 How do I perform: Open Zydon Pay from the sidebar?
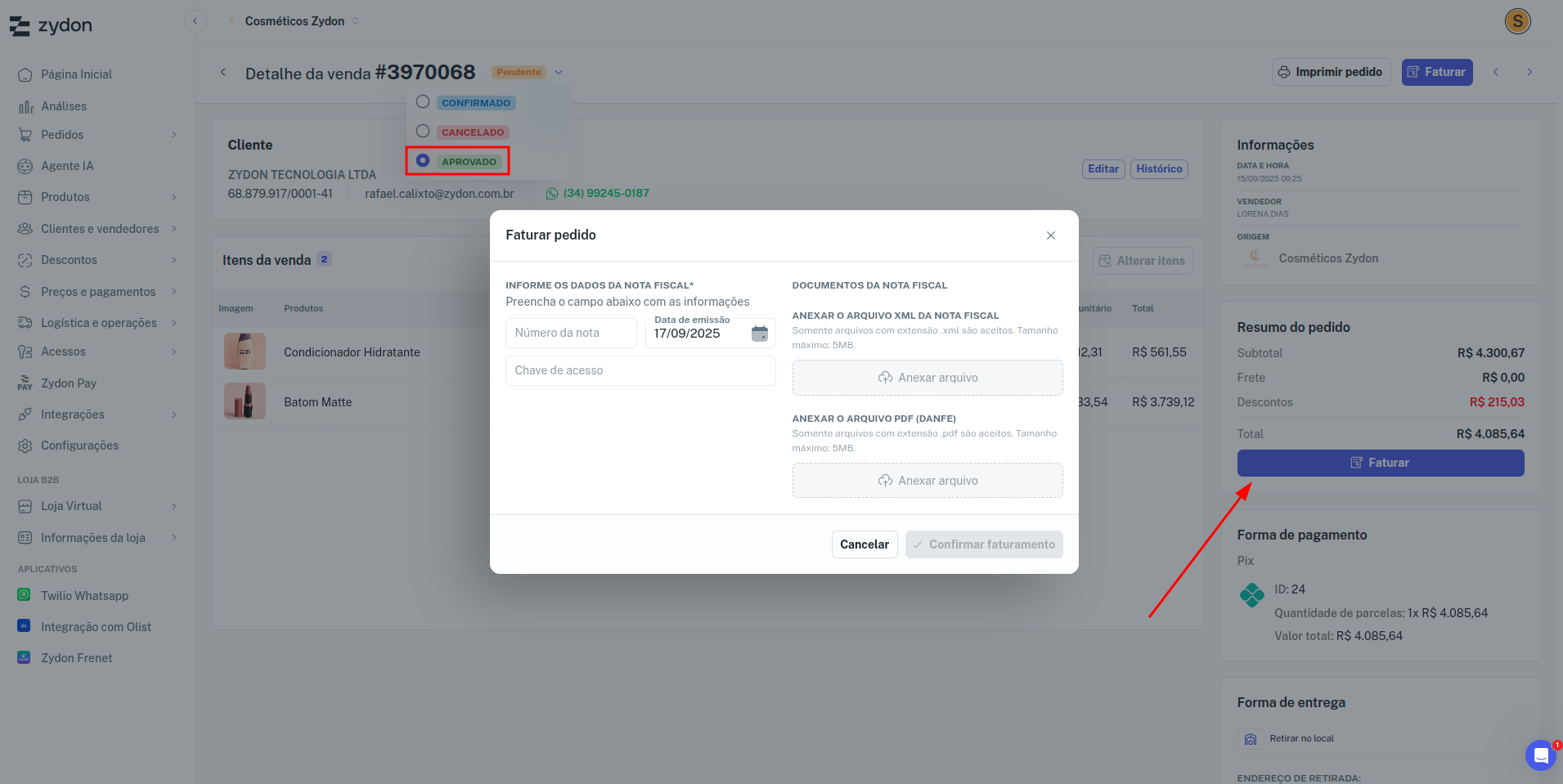69,383
